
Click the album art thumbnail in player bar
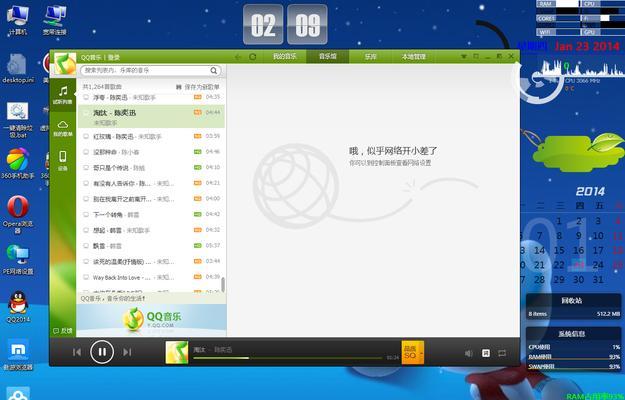177,352
